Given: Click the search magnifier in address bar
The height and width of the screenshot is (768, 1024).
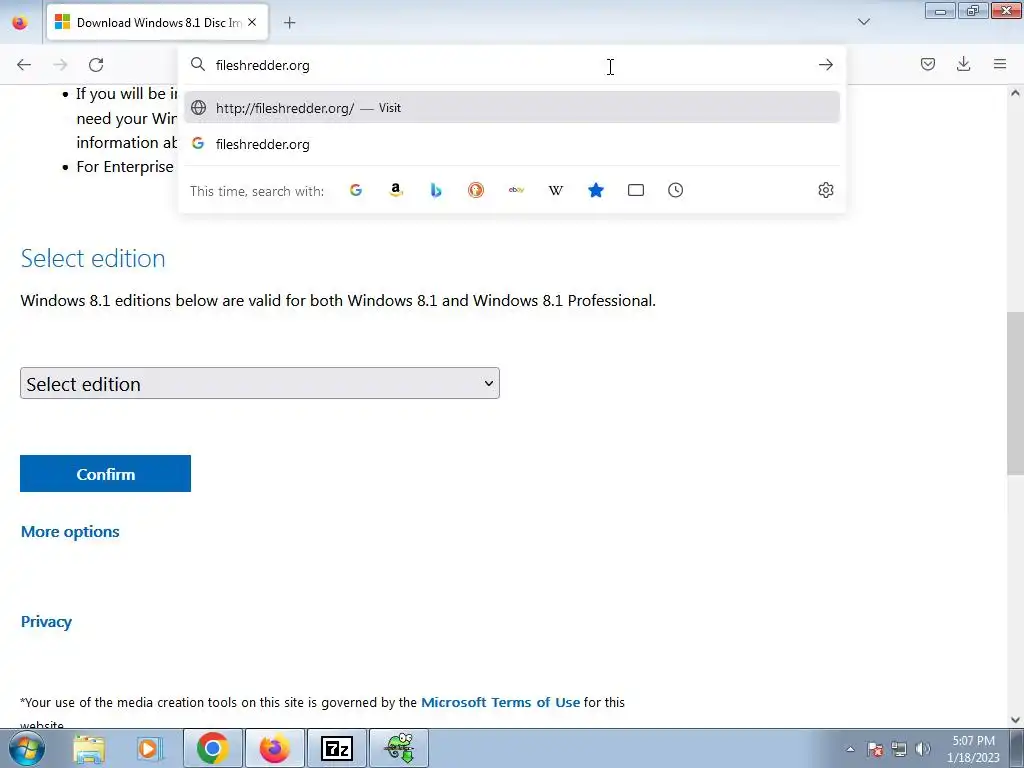Looking at the screenshot, I should tap(198, 64).
